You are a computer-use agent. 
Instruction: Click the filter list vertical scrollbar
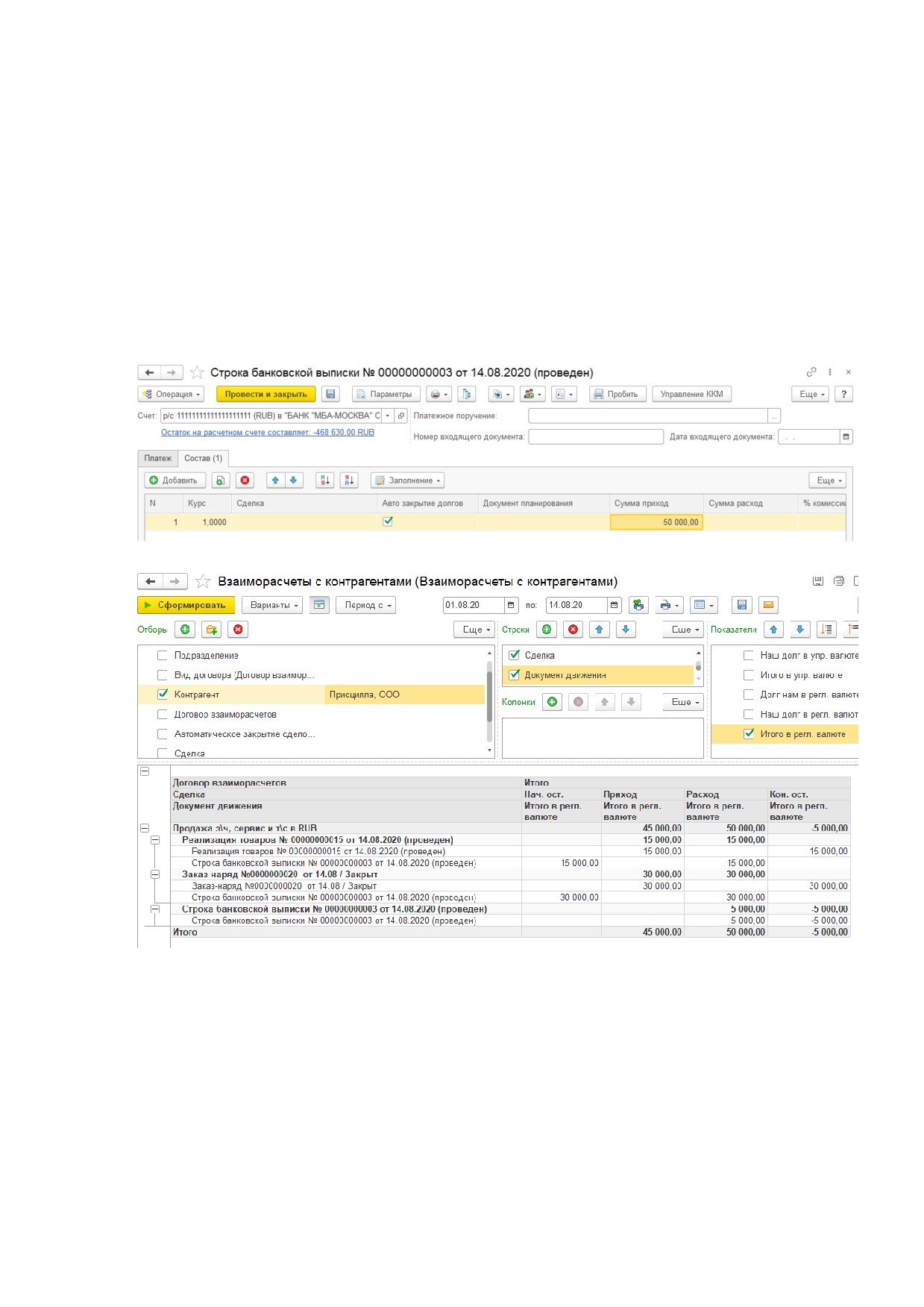(489, 695)
